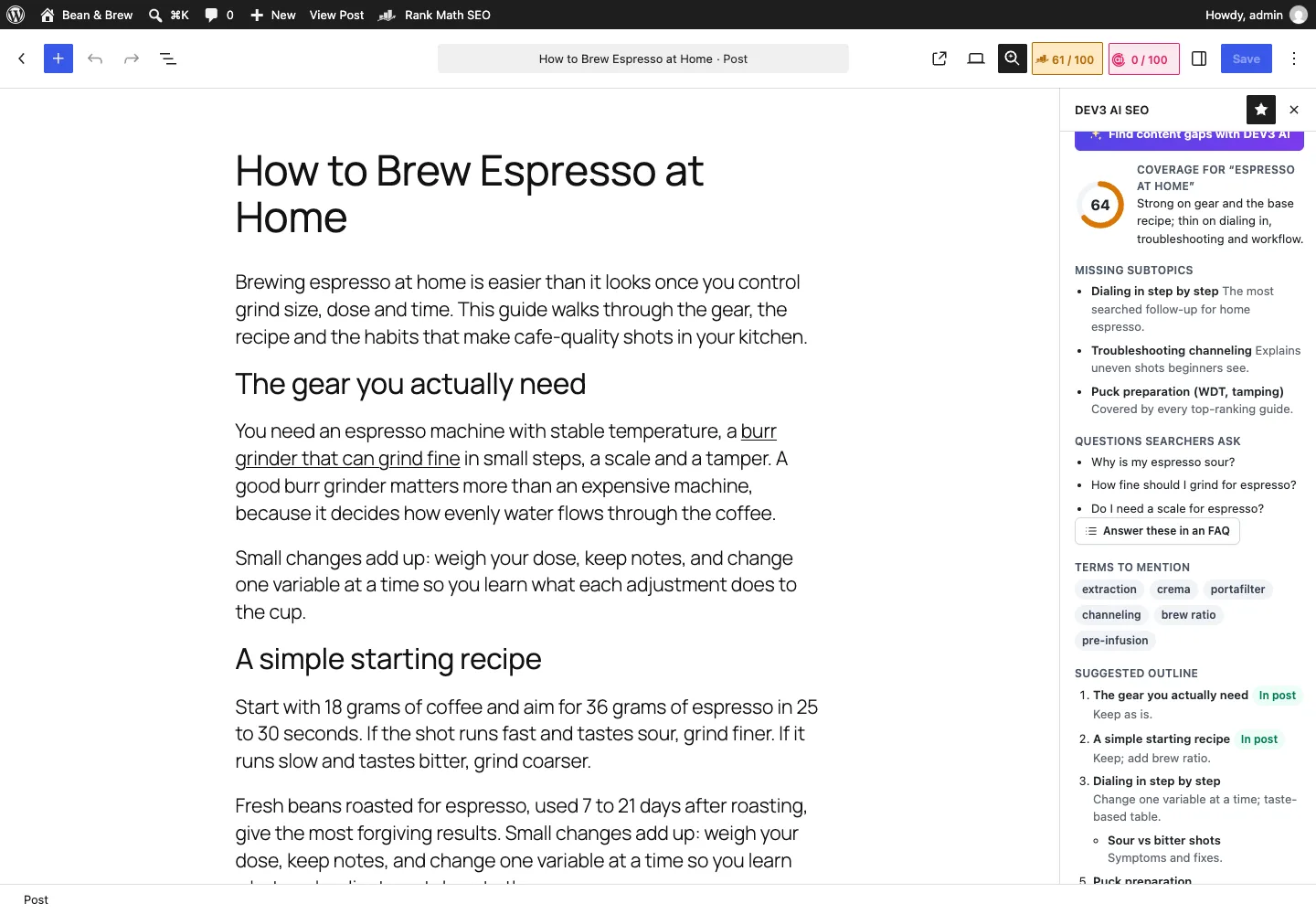View post in new tab icon
Image resolution: width=1316 pixels, height=914 pixels.
pos(939,58)
